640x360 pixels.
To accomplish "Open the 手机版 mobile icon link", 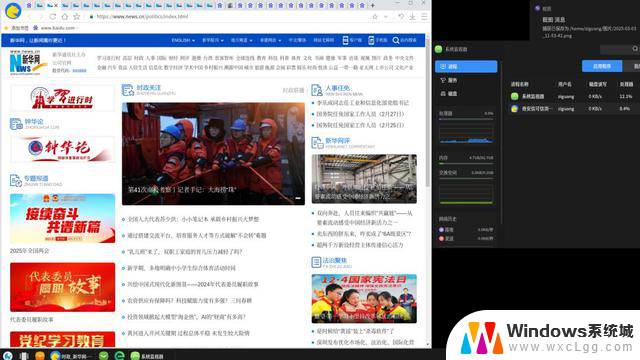I will pyautogui.click(x=378, y=40).
